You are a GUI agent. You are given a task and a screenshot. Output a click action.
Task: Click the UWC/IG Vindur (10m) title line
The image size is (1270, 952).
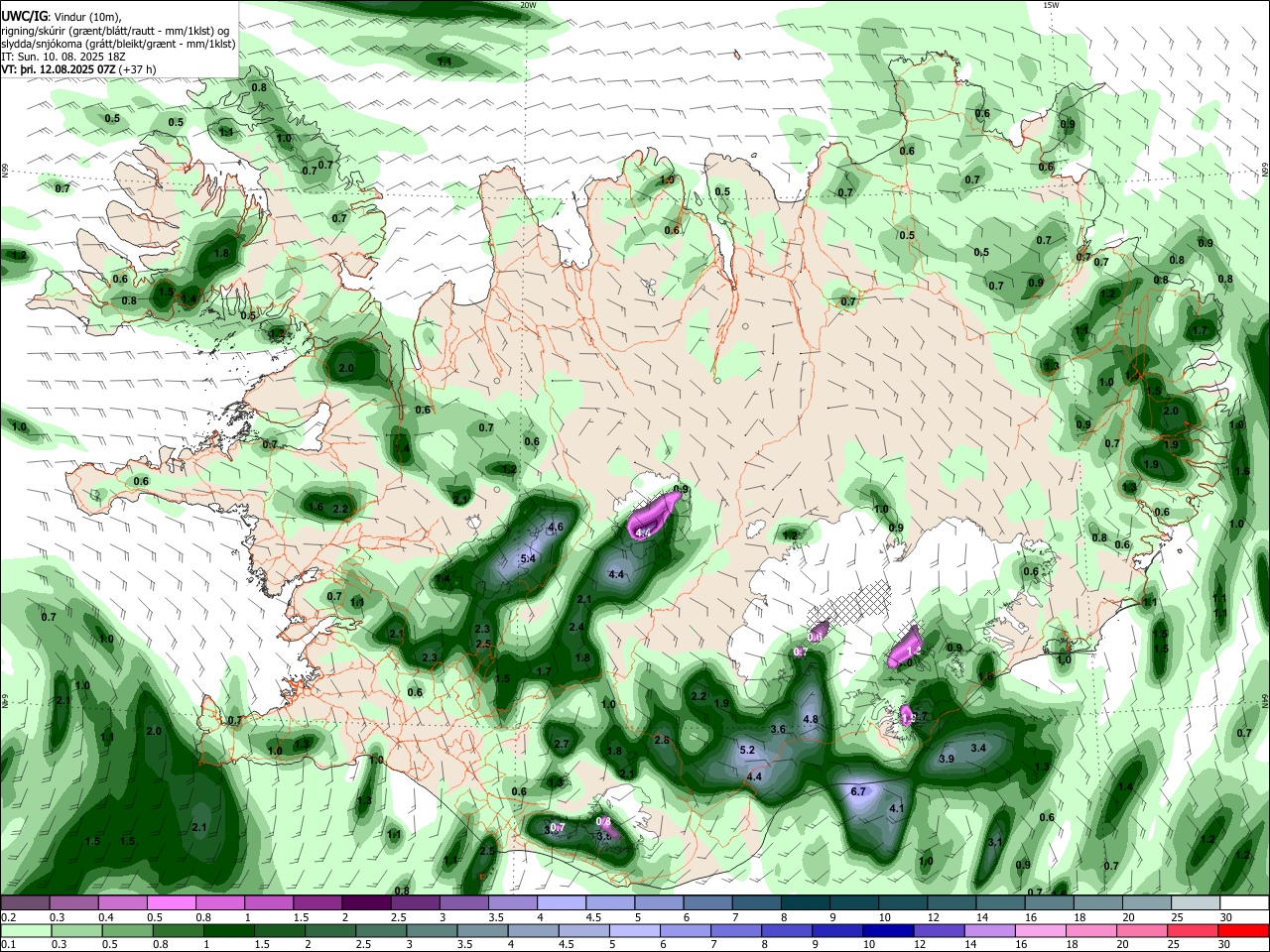pyautogui.click(x=62, y=15)
